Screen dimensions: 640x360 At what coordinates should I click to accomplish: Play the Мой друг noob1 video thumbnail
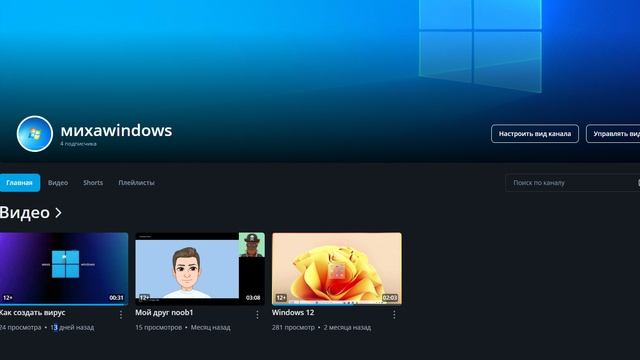point(200,269)
